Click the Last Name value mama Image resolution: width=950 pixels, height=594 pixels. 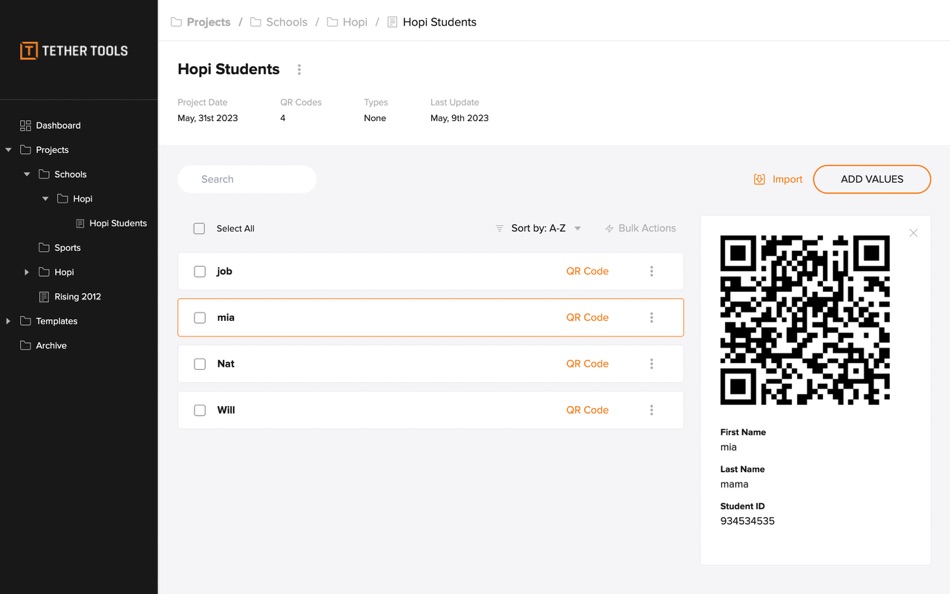click(734, 484)
